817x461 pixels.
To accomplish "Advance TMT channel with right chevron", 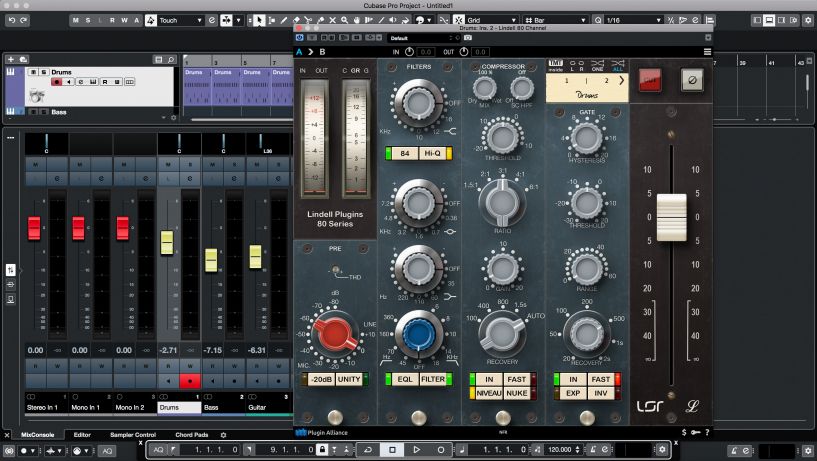I will click(x=621, y=81).
